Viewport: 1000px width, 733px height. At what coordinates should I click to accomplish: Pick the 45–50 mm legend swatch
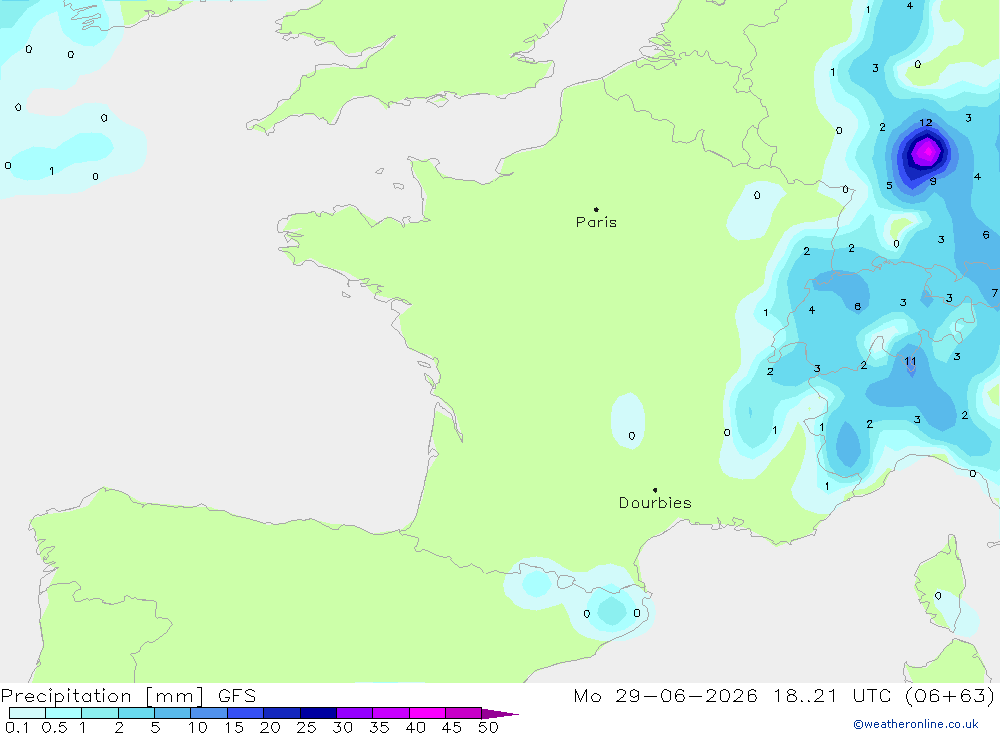click(464, 713)
